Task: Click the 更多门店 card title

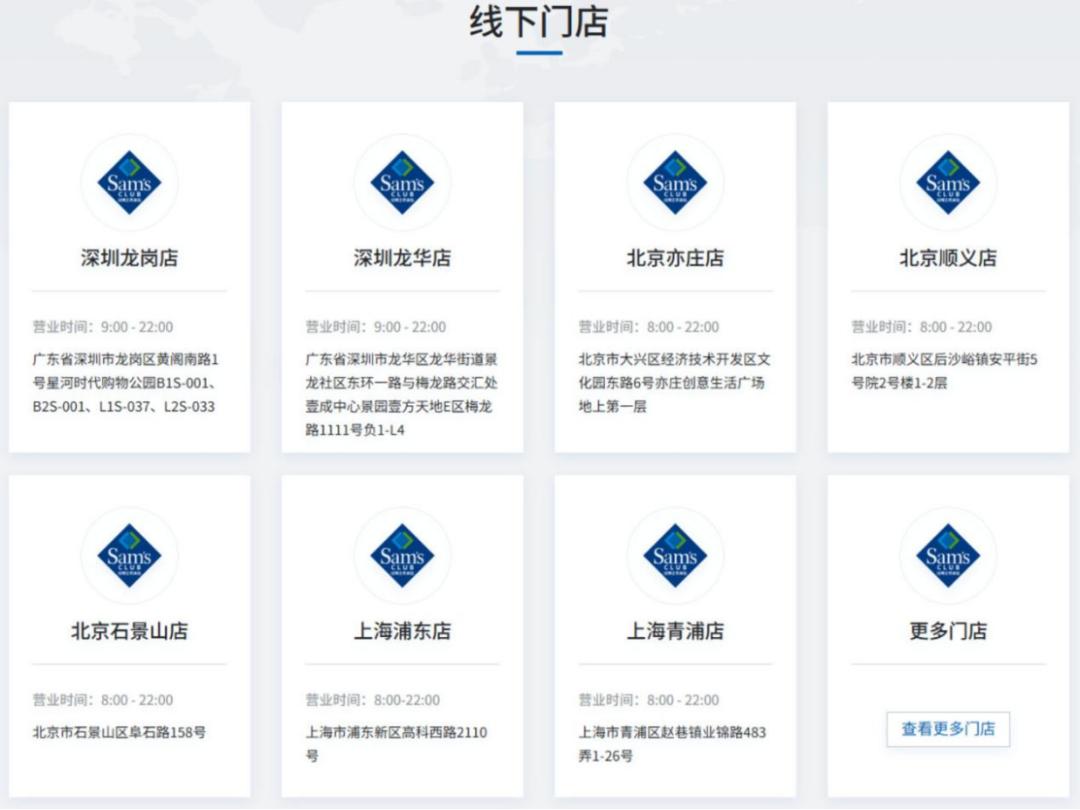Action: click(x=947, y=632)
